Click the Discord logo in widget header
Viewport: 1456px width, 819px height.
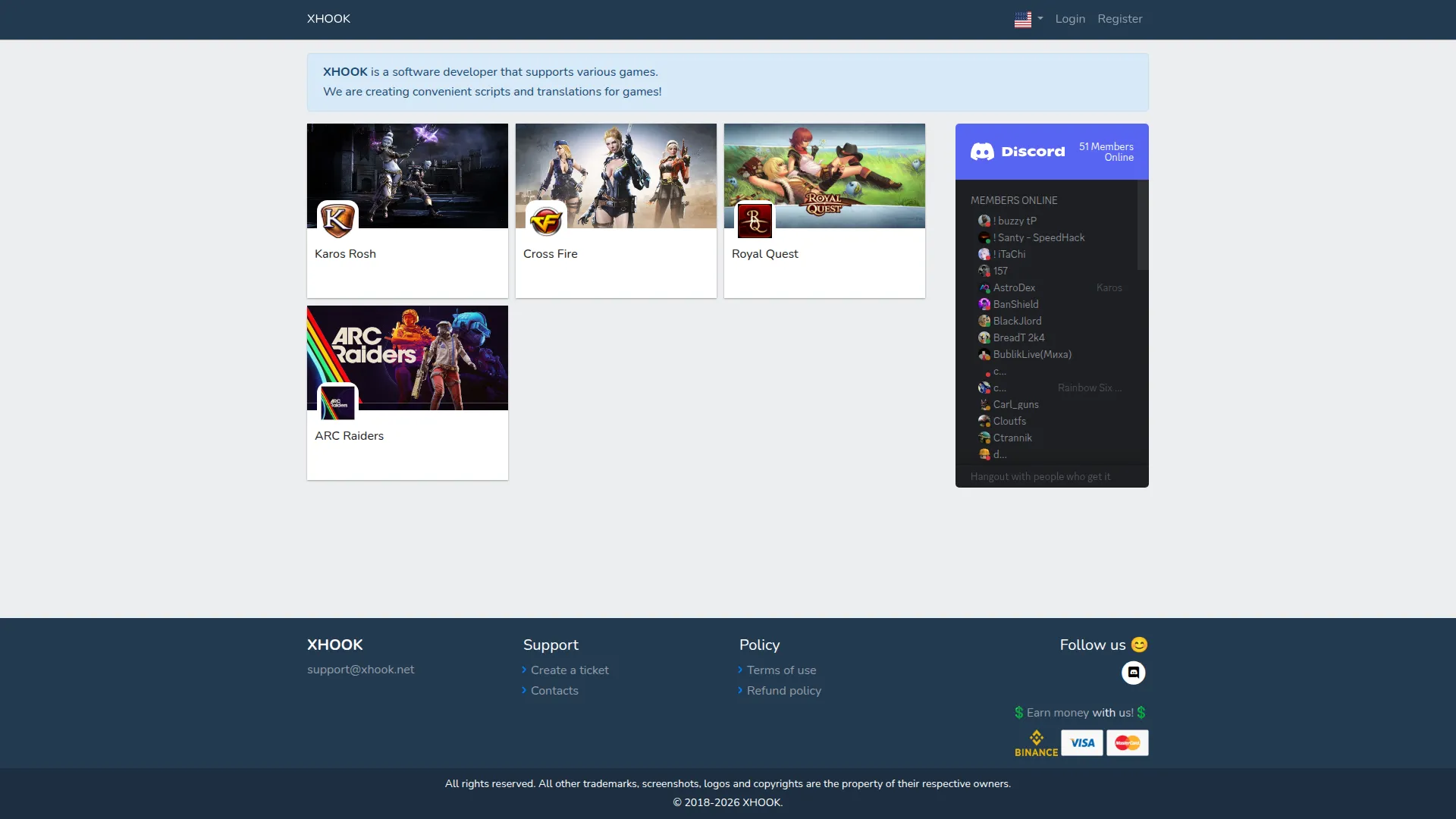[x=1018, y=152]
